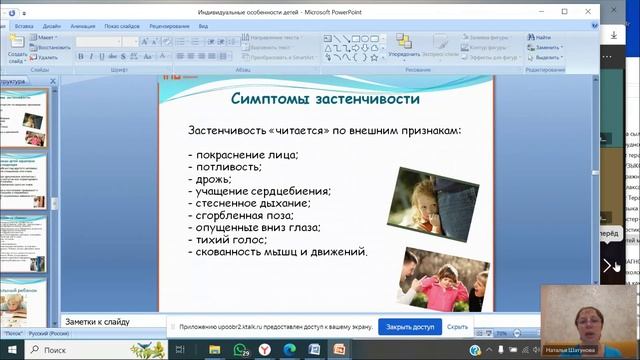Open the Insert (Вставка) ribbon tab
The width and height of the screenshot is (640, 360).
pyautogui.click(x=24, y=26)
